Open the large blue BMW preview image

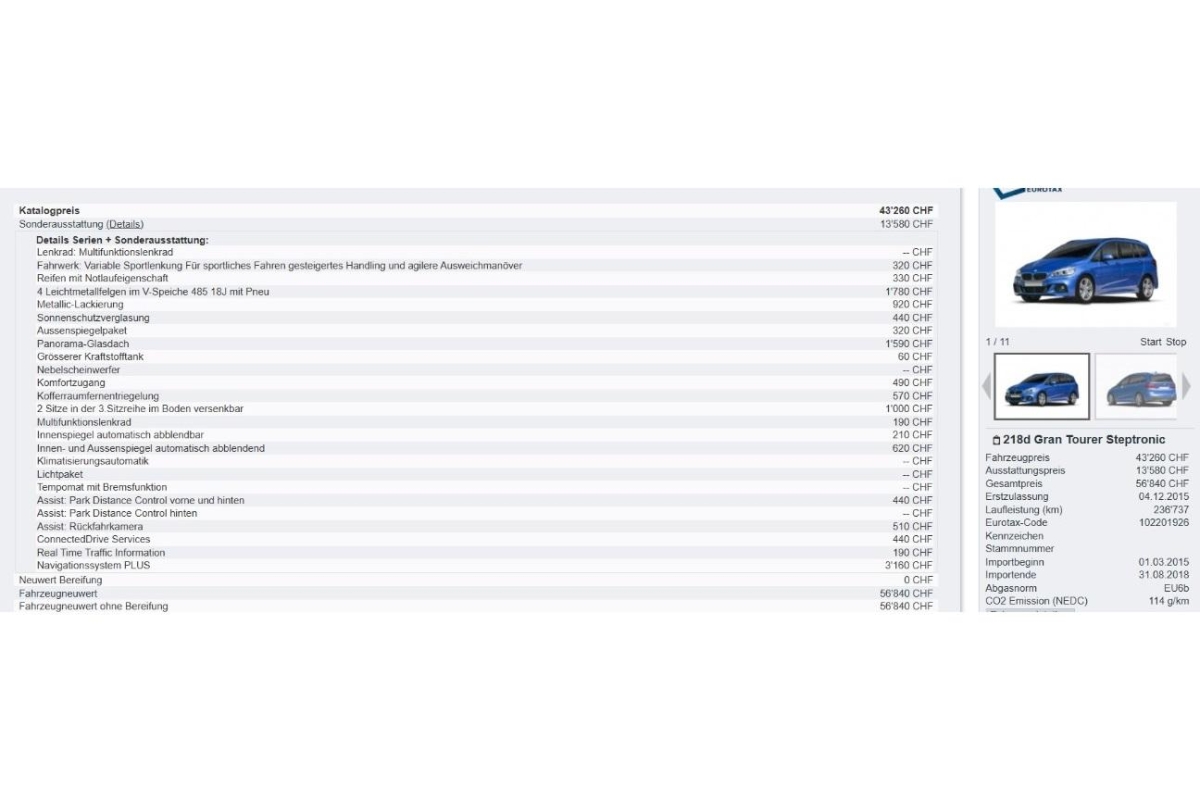(x=1085, y=265)
